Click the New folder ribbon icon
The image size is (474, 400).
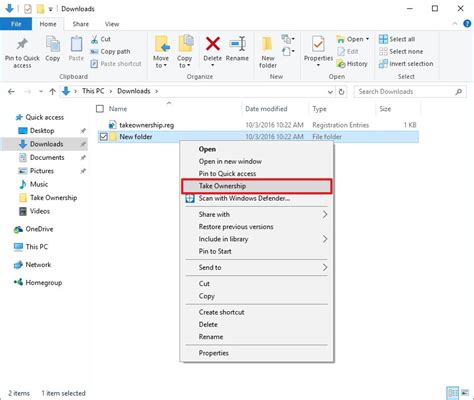267,44
